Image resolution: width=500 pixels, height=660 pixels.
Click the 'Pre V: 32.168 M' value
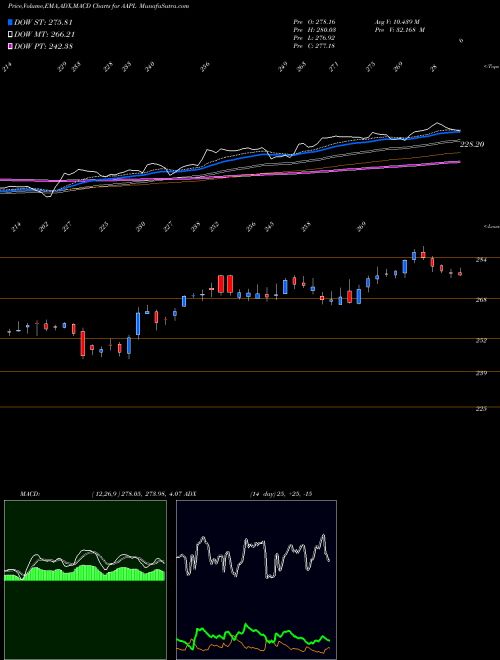pyautogui.click(x=399, y=30)
